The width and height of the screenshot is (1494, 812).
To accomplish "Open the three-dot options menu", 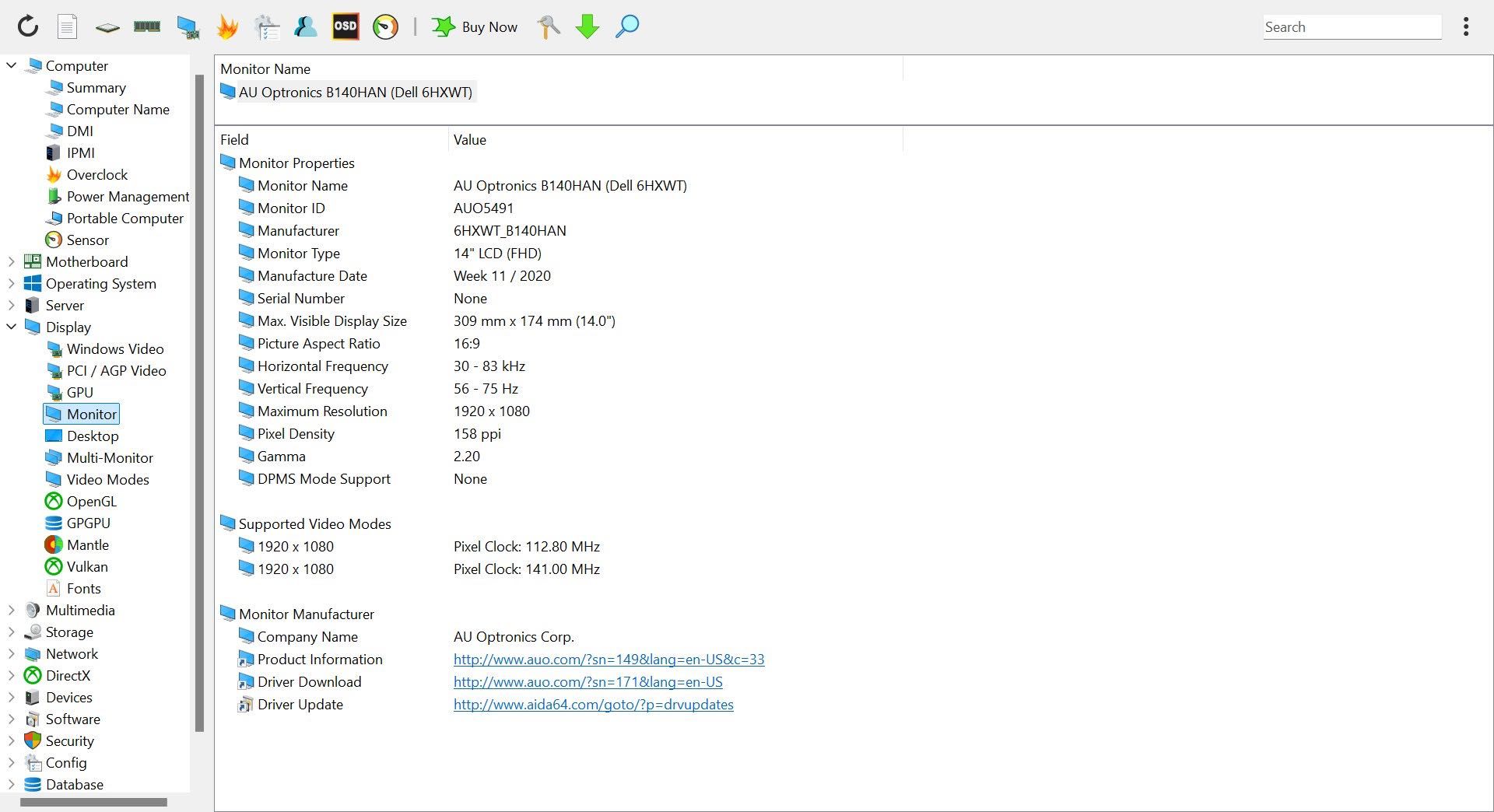I will click(x=1466, y=26).
